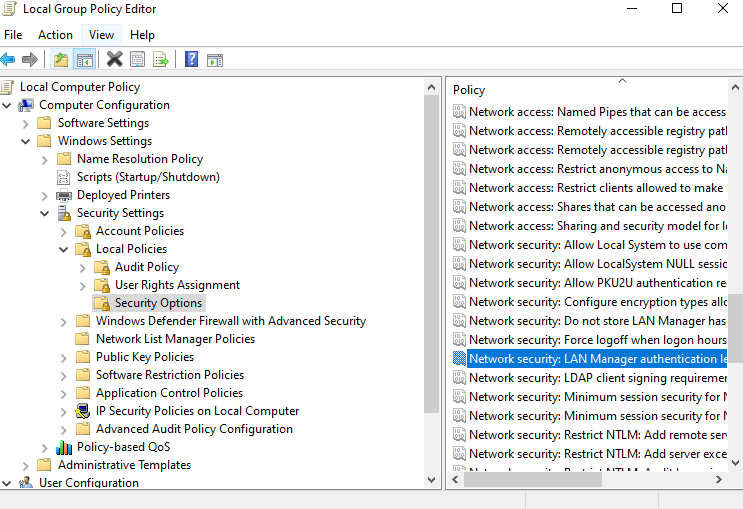
Task: Click policy list vertical scrollbar thumb
Action: 735,328
